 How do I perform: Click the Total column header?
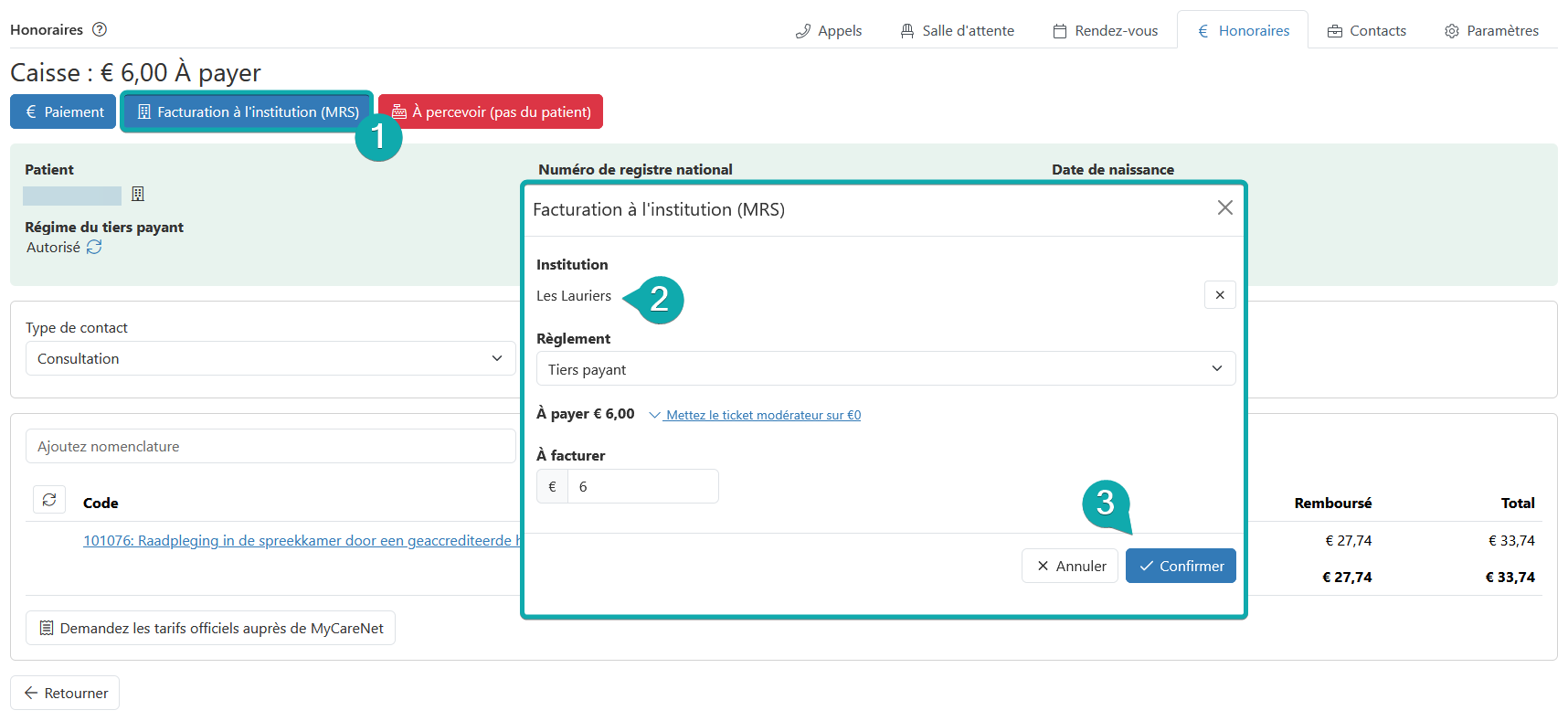click(x=1518, y=503)
